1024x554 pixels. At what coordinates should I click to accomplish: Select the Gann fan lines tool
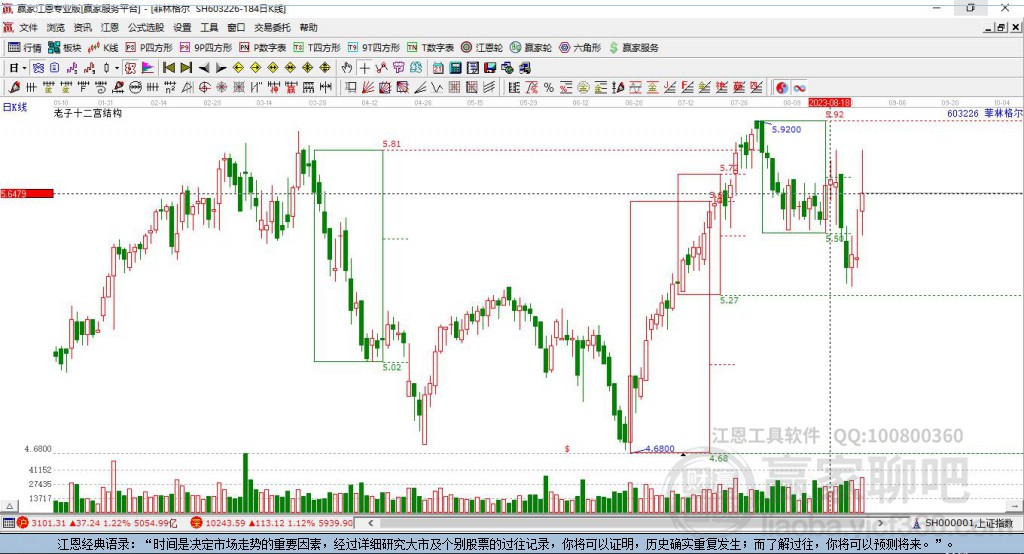(x=368, y=88)
